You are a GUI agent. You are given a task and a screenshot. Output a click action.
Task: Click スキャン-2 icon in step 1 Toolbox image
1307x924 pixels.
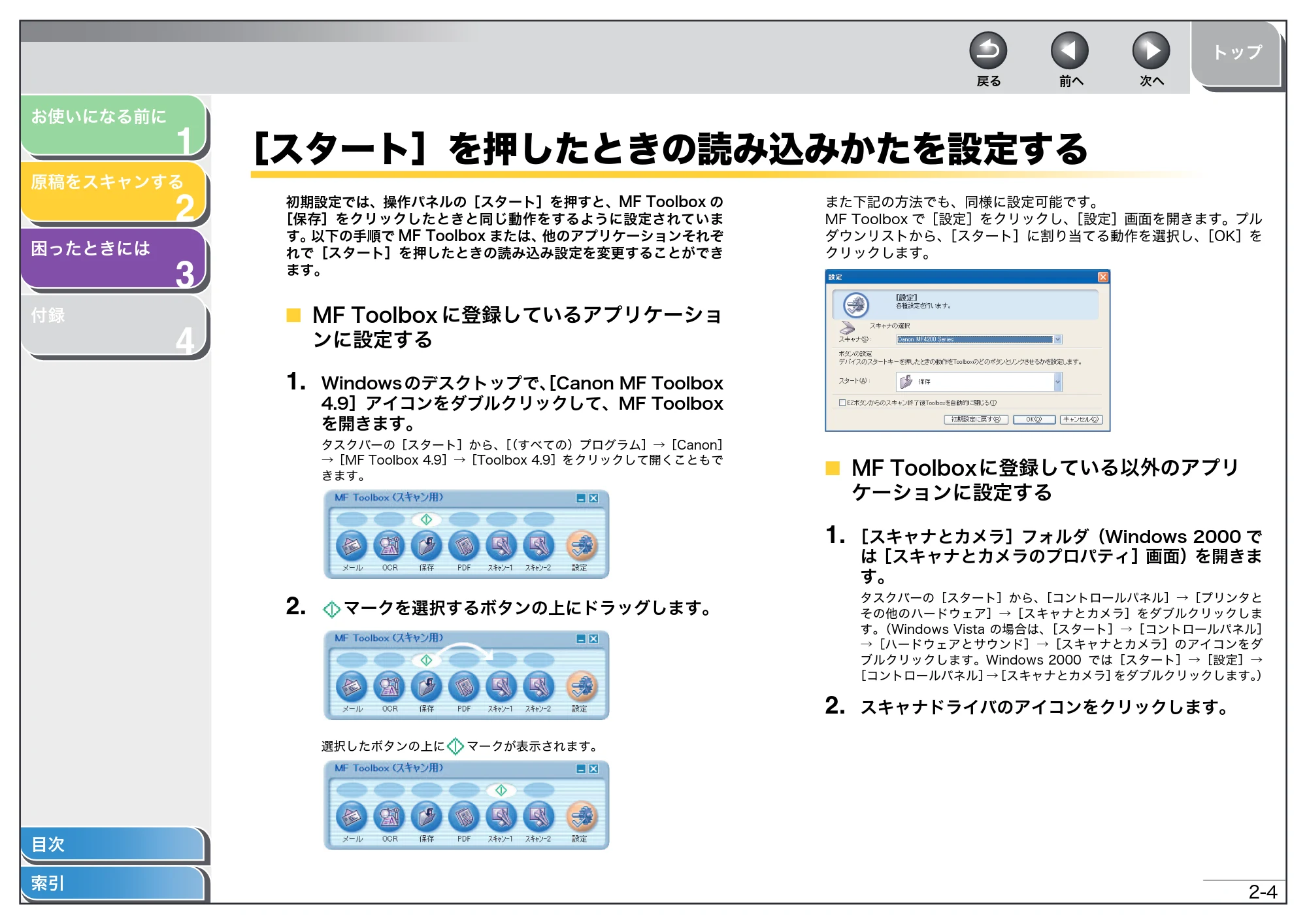click(538, 546)
